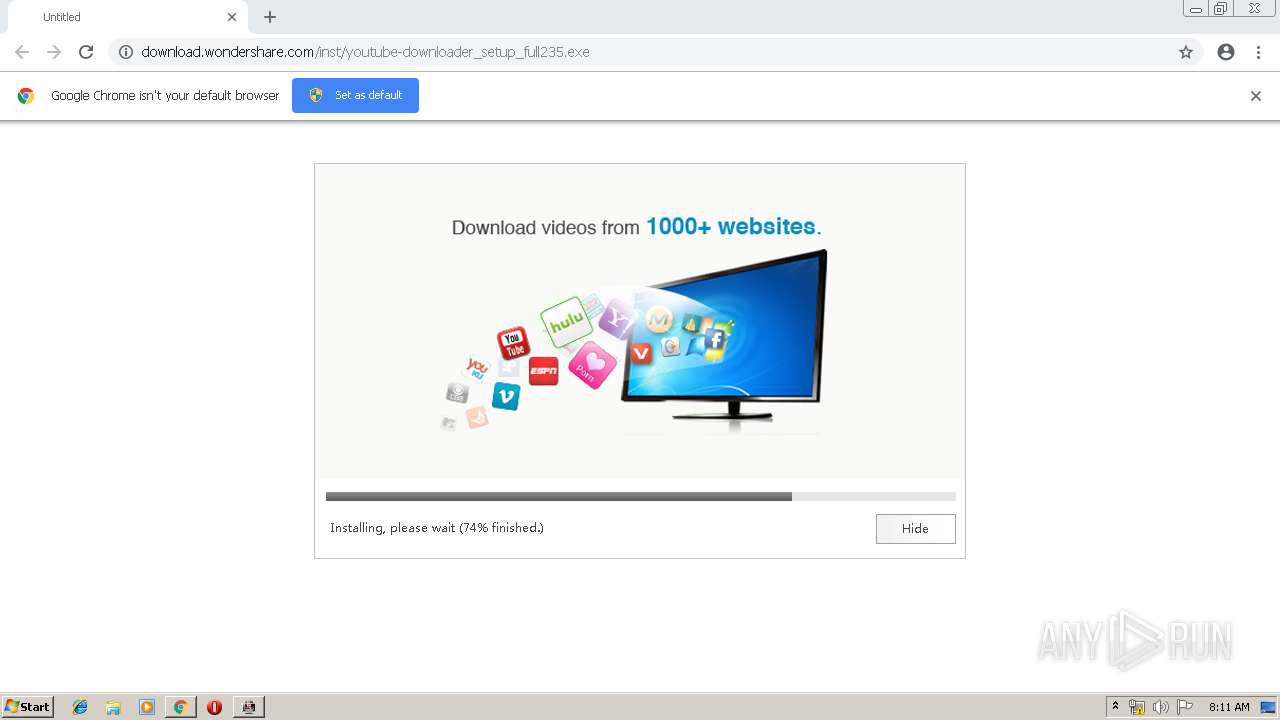The height and width of the screenshot is (720, 1280).
Task: Click the volume speaker tray icon
Action: click(x=1161, y=707)
